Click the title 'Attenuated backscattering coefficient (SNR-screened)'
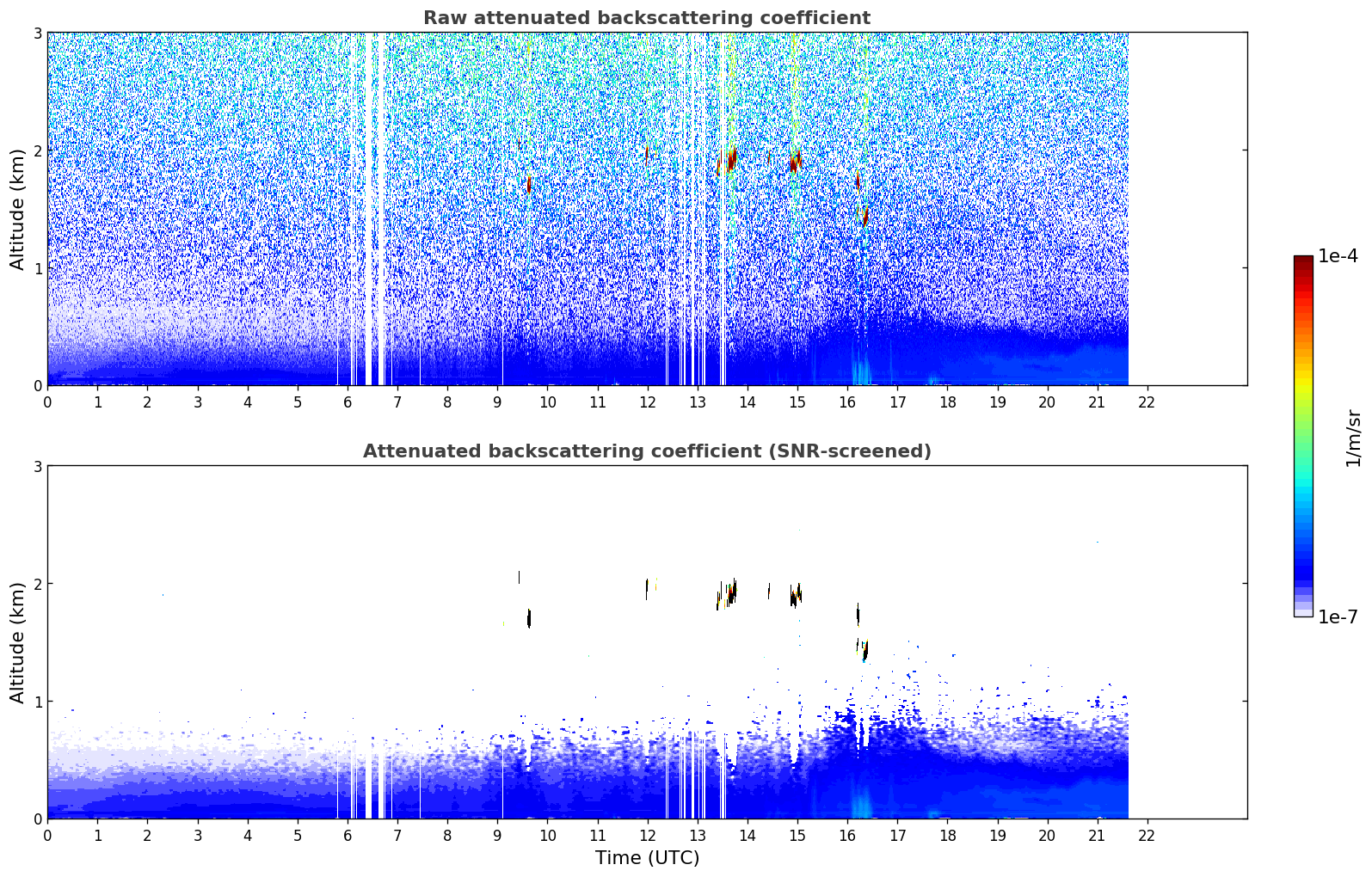 click(x=647, y=451)
